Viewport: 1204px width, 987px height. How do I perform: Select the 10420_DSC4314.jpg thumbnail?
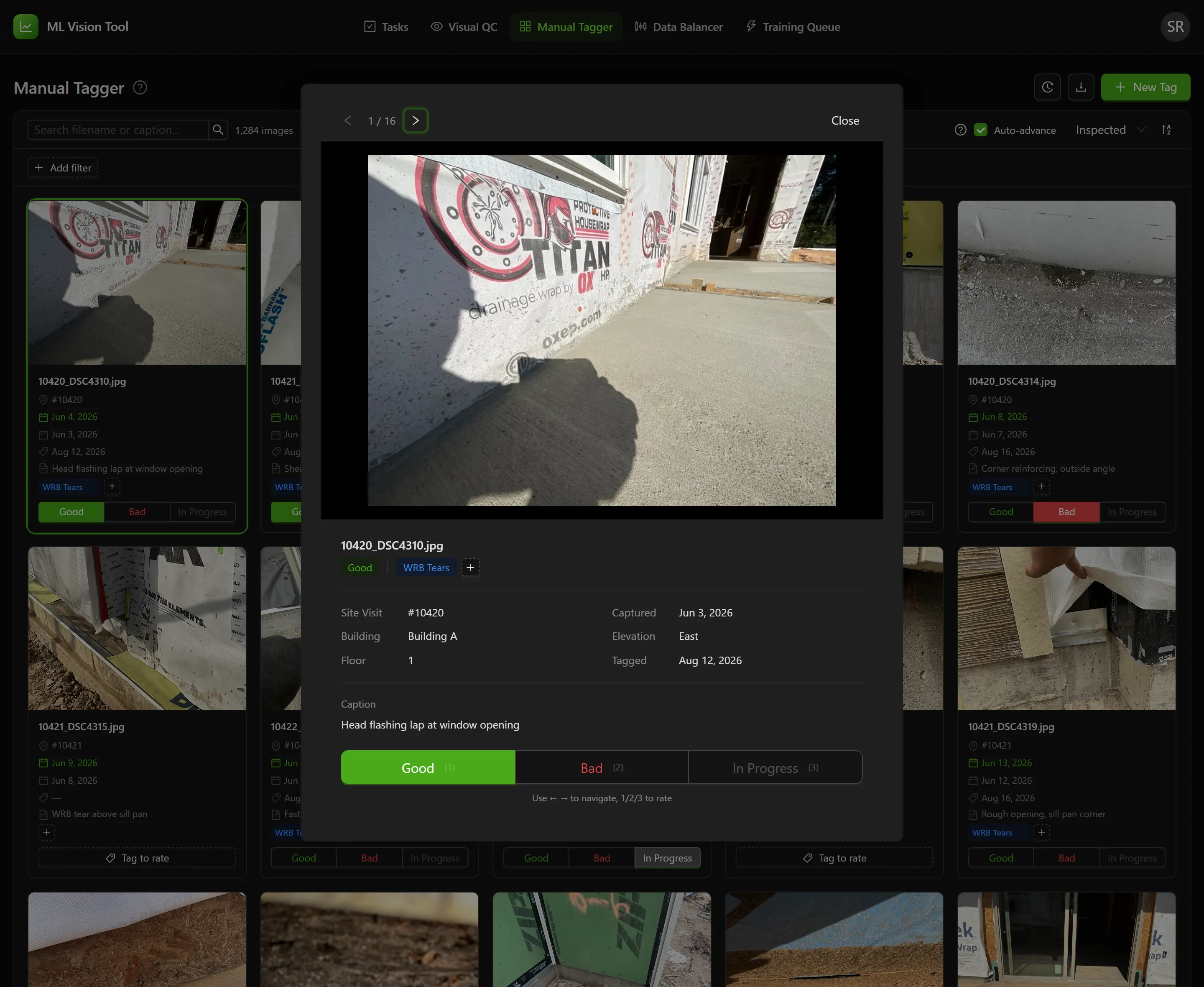pos(1066,283)
